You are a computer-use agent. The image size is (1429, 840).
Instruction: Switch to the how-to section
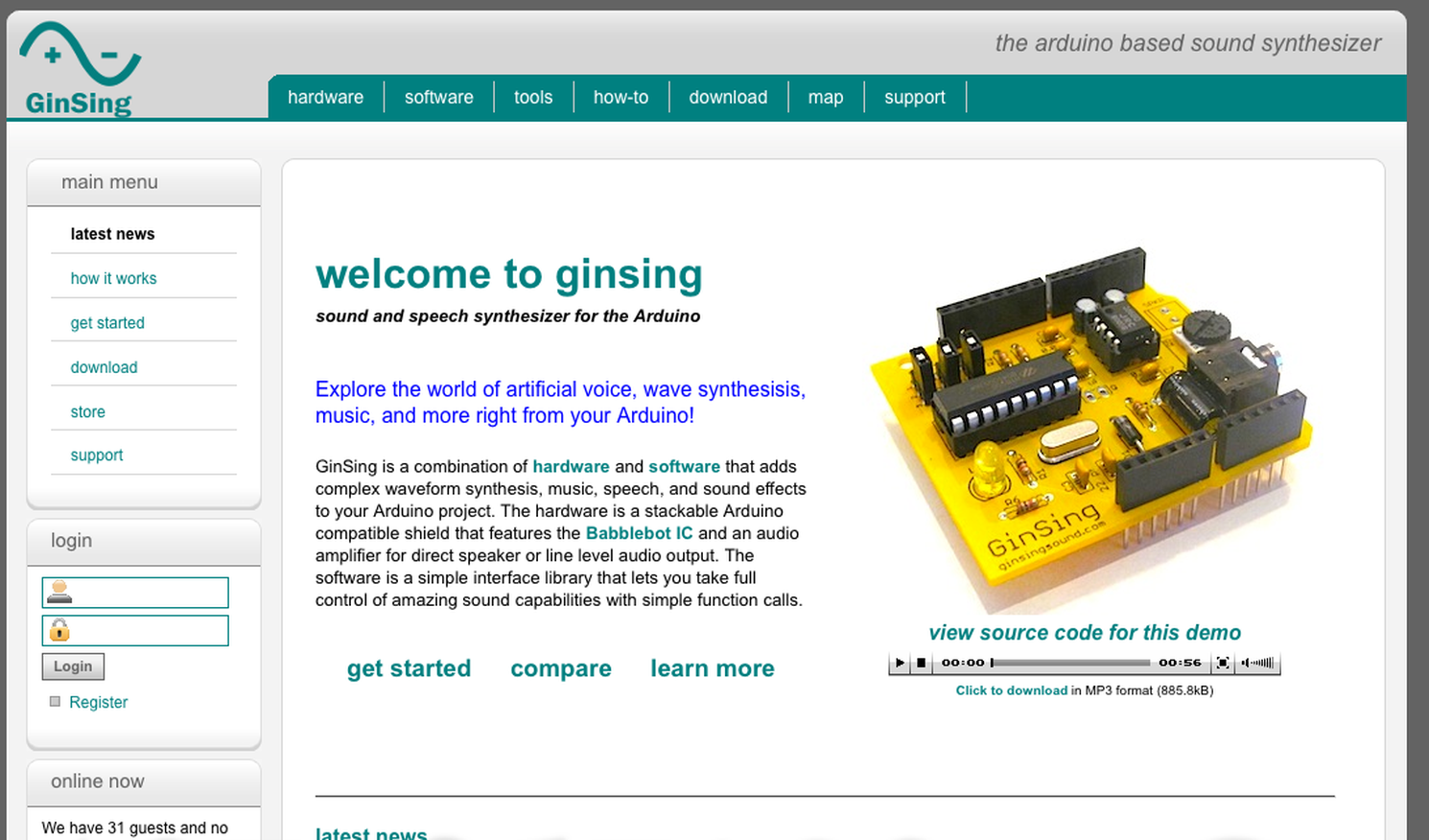tap(621, 97)
